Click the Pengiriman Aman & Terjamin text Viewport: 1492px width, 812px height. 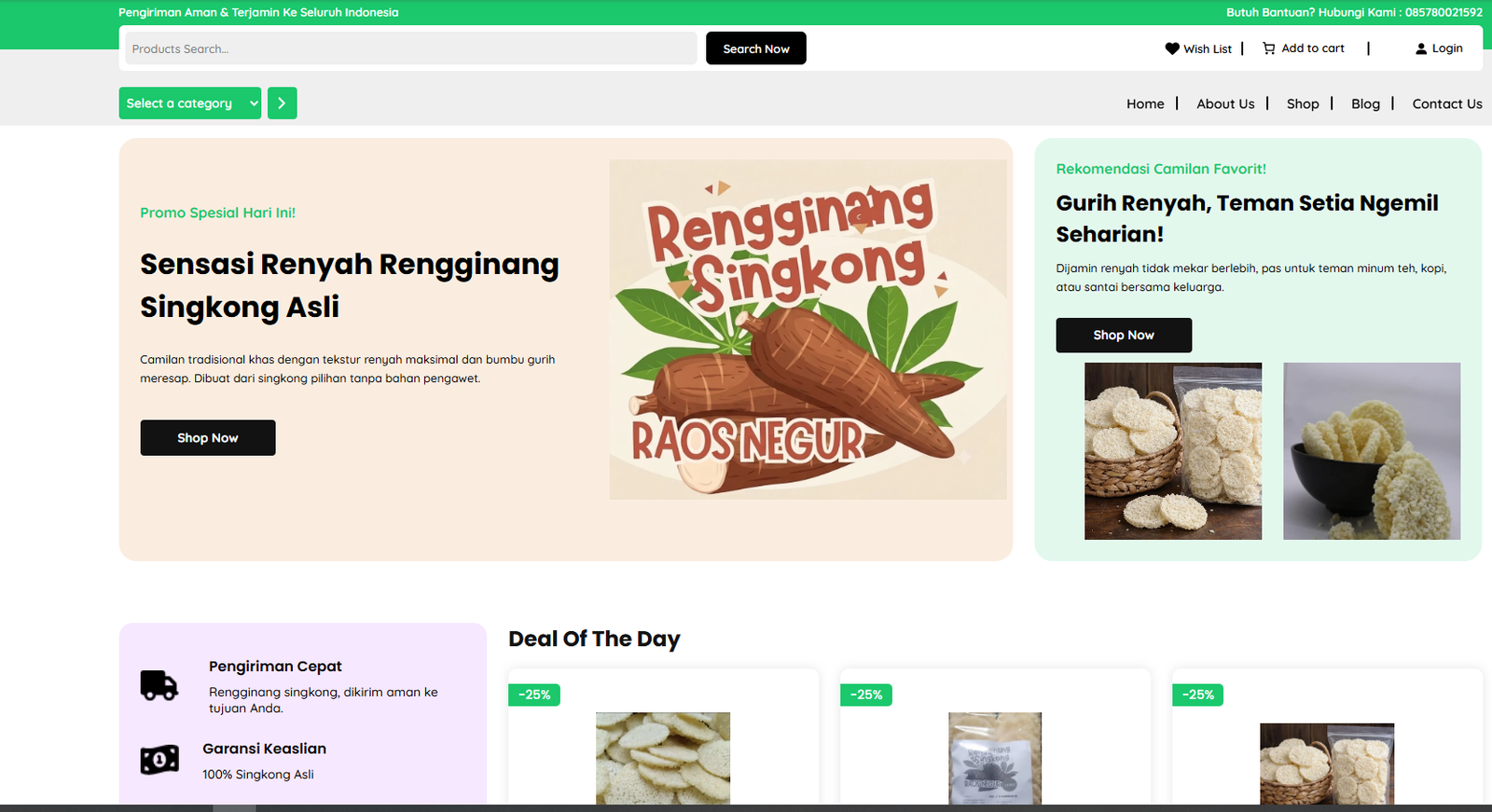point(258,12)
